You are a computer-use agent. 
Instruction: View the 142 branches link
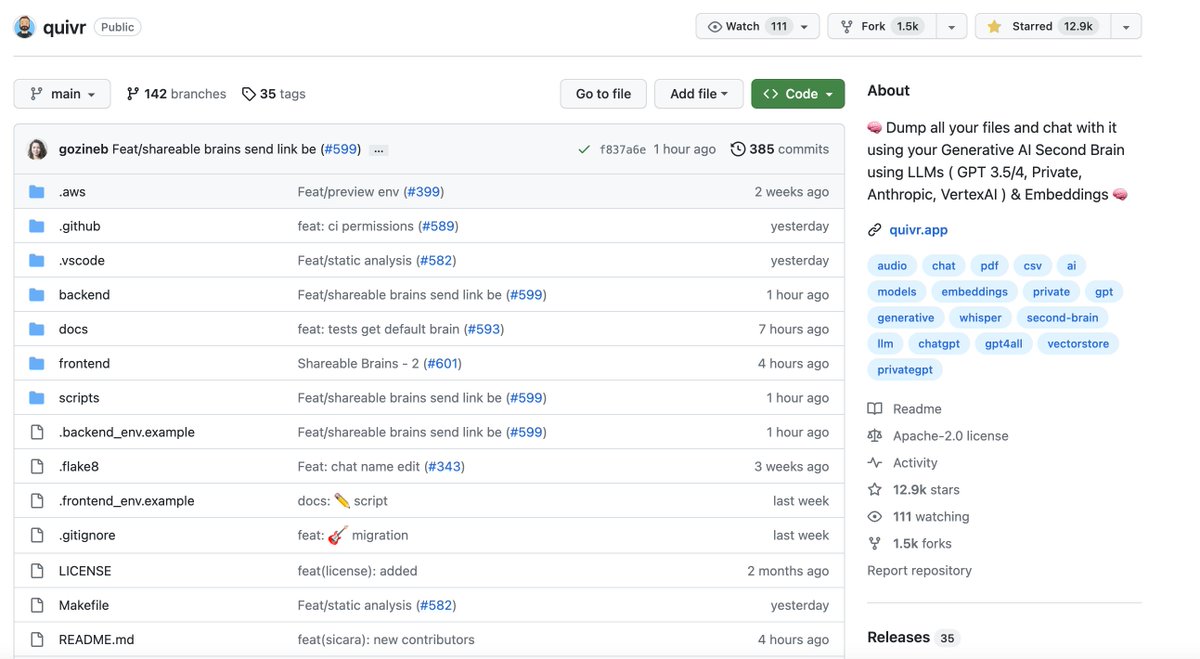coord(176,94)
